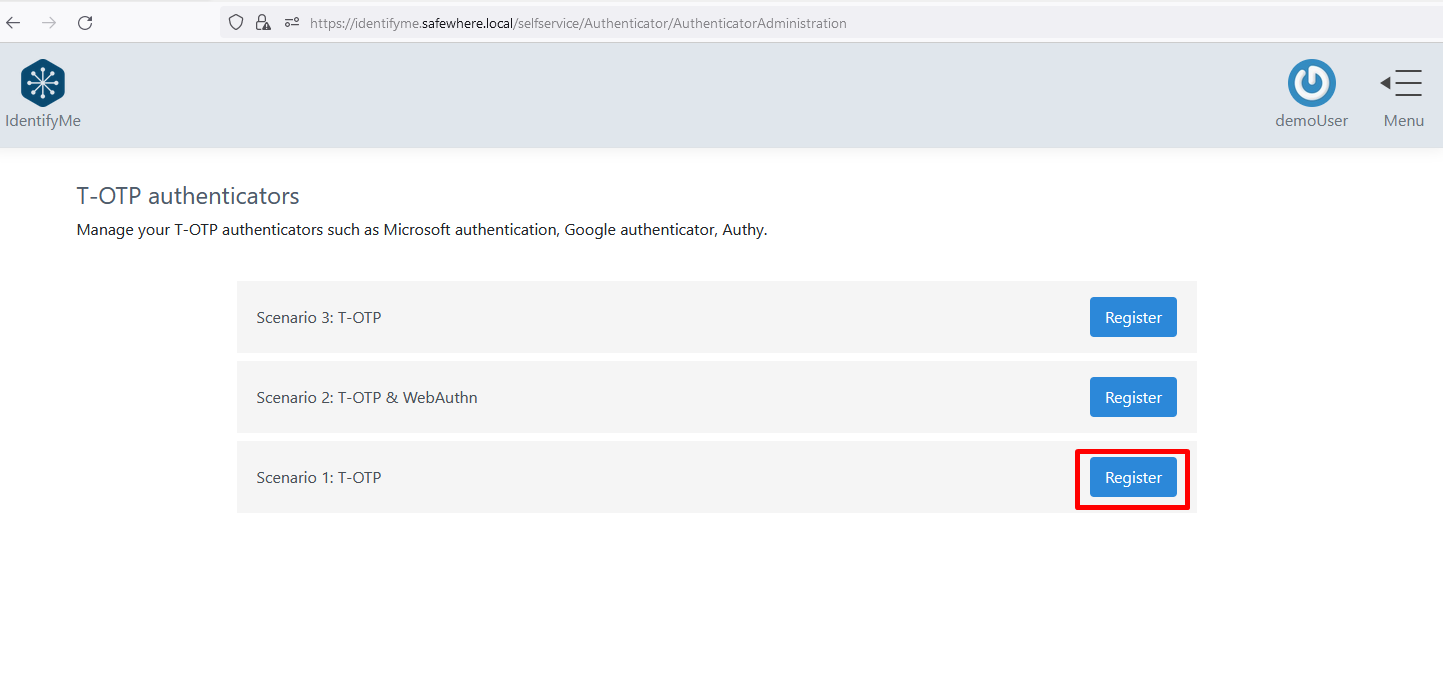This screenshot has width=1443, height=690.
Task: Register Scenario 3: T-OTP authenticator
Action: (x=1132, y=318)
